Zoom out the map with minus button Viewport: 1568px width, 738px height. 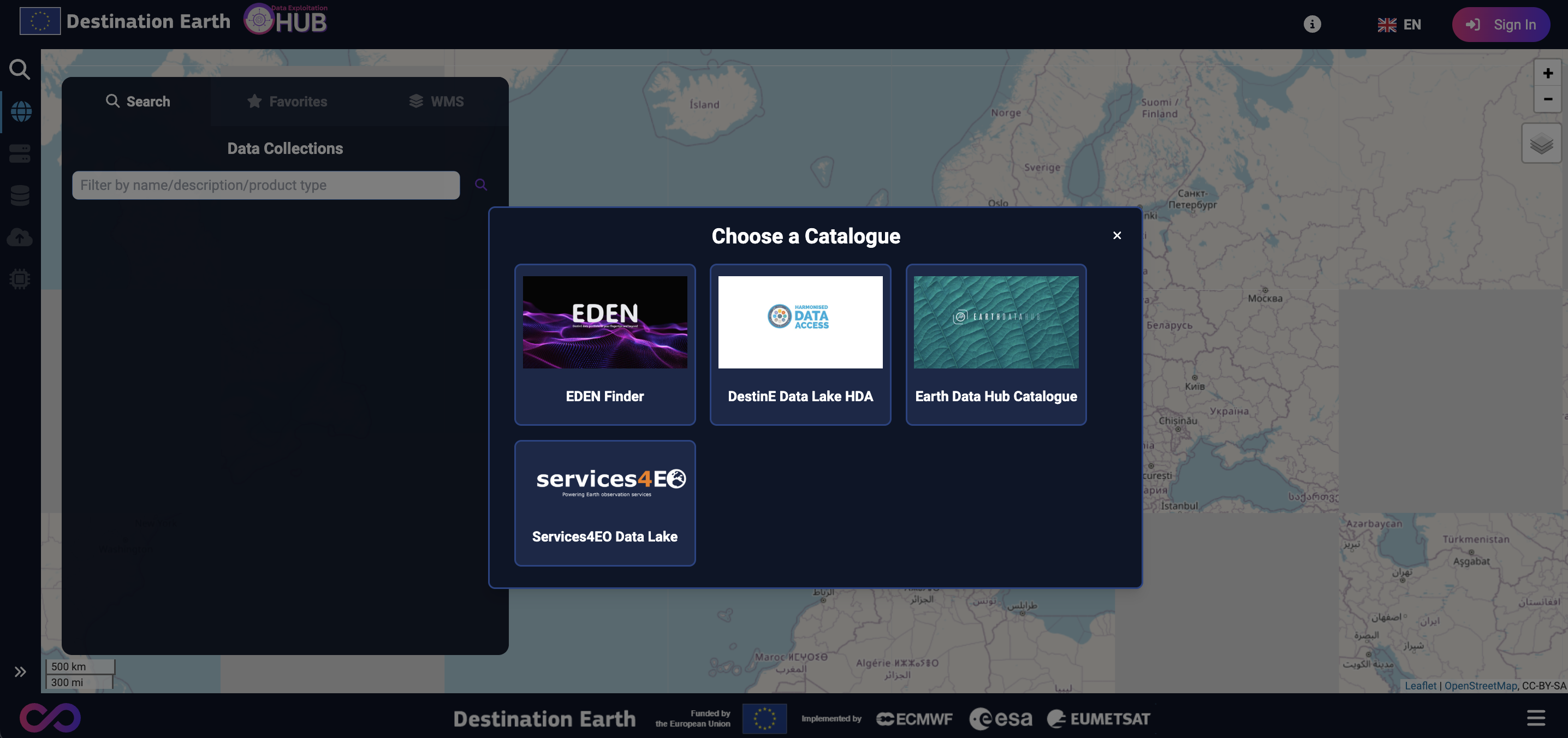point(1547,99)
